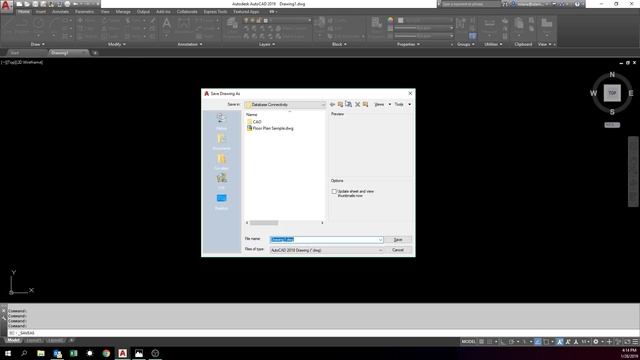Click the Delete X icon in Save dialog
640x360 pixels.
(358, 104)
